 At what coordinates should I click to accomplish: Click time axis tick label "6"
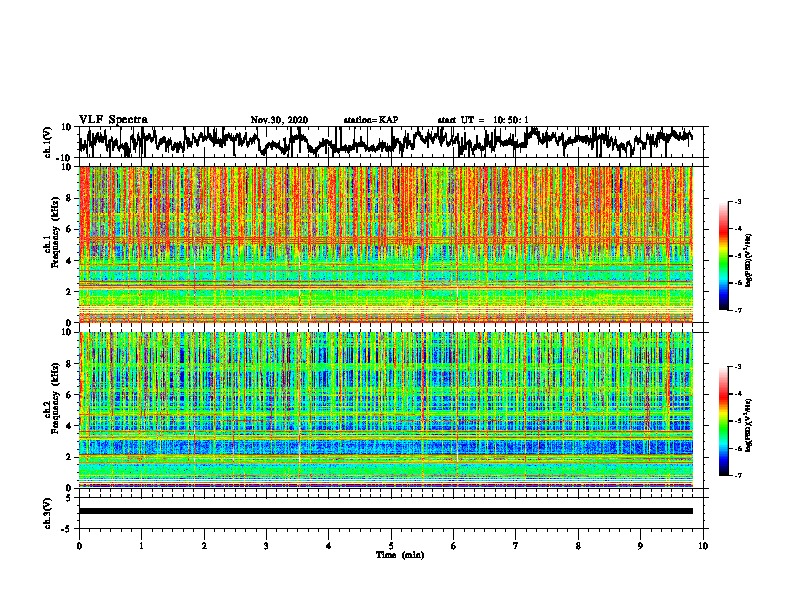[x=454, y=546]
